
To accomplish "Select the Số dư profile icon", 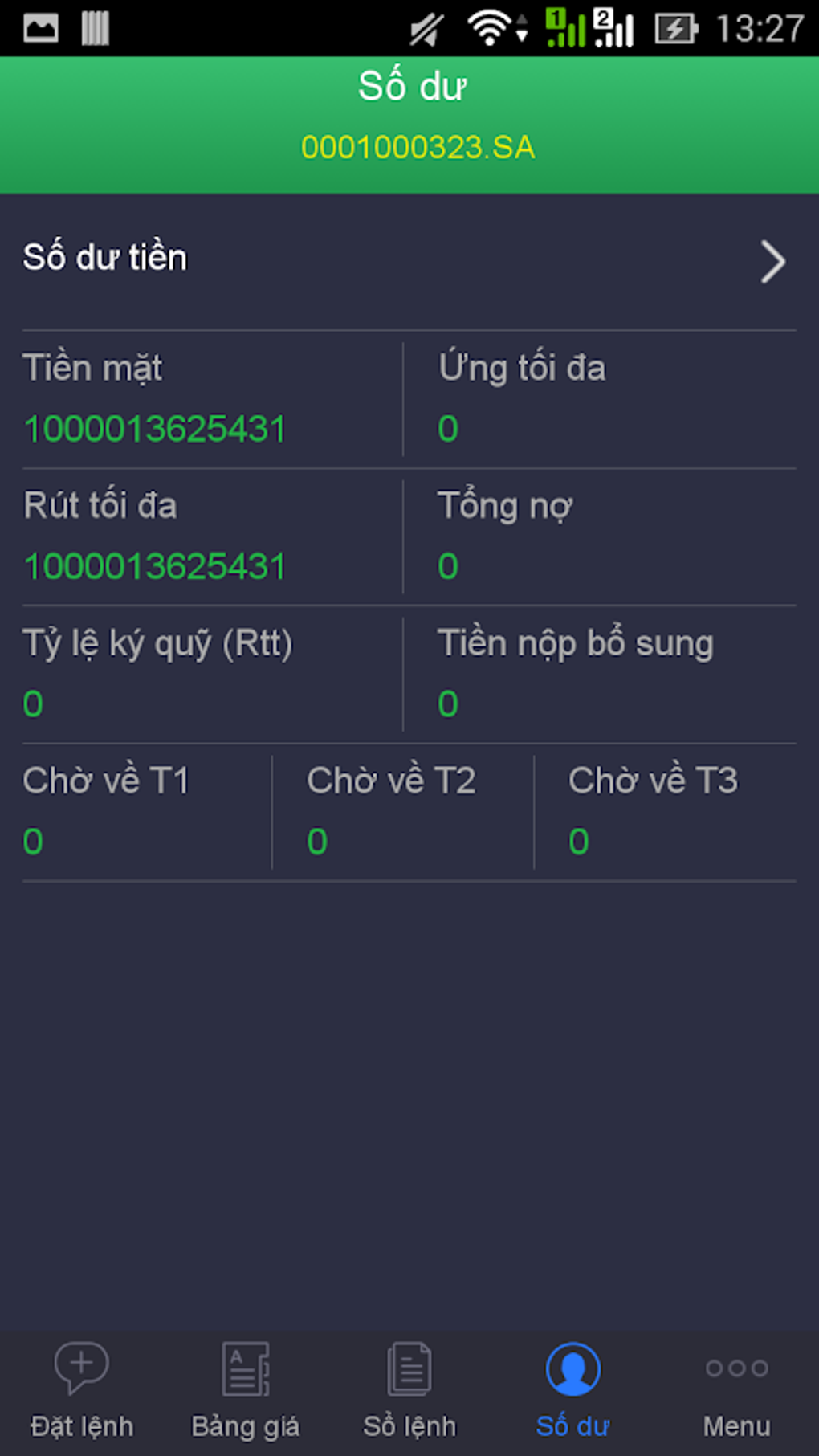I will point(572,1368).
